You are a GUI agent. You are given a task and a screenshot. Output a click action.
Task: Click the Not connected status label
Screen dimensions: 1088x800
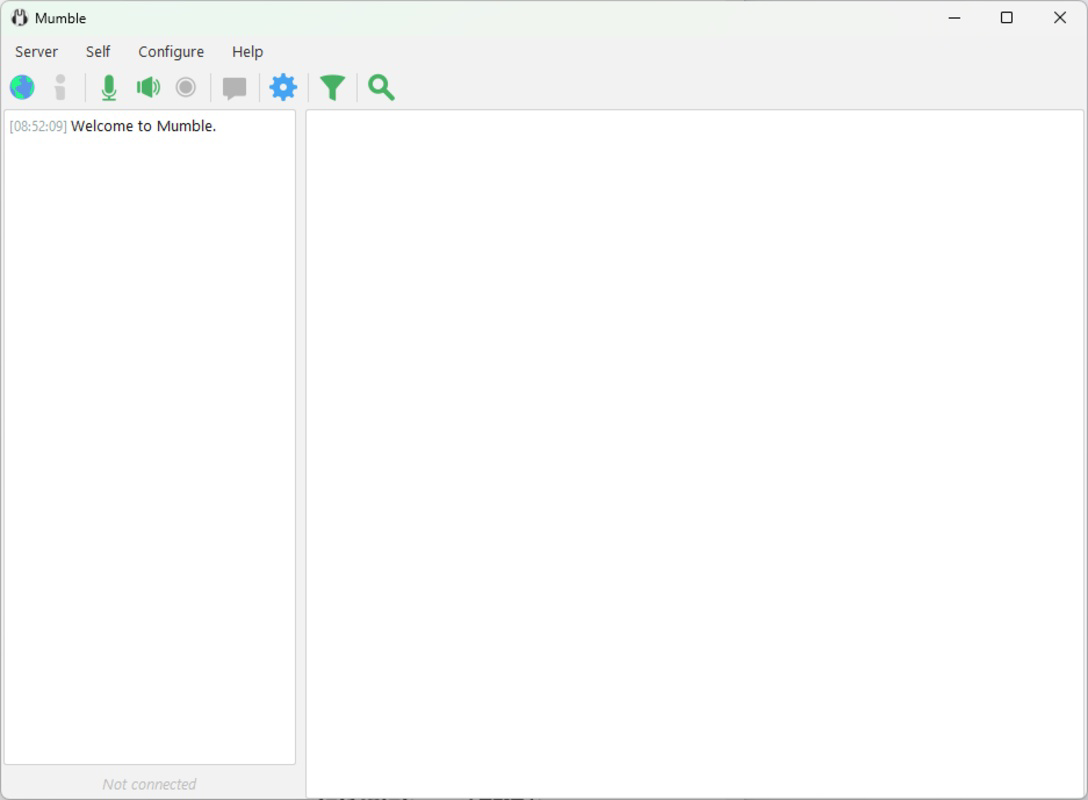(x=148, y=784)
